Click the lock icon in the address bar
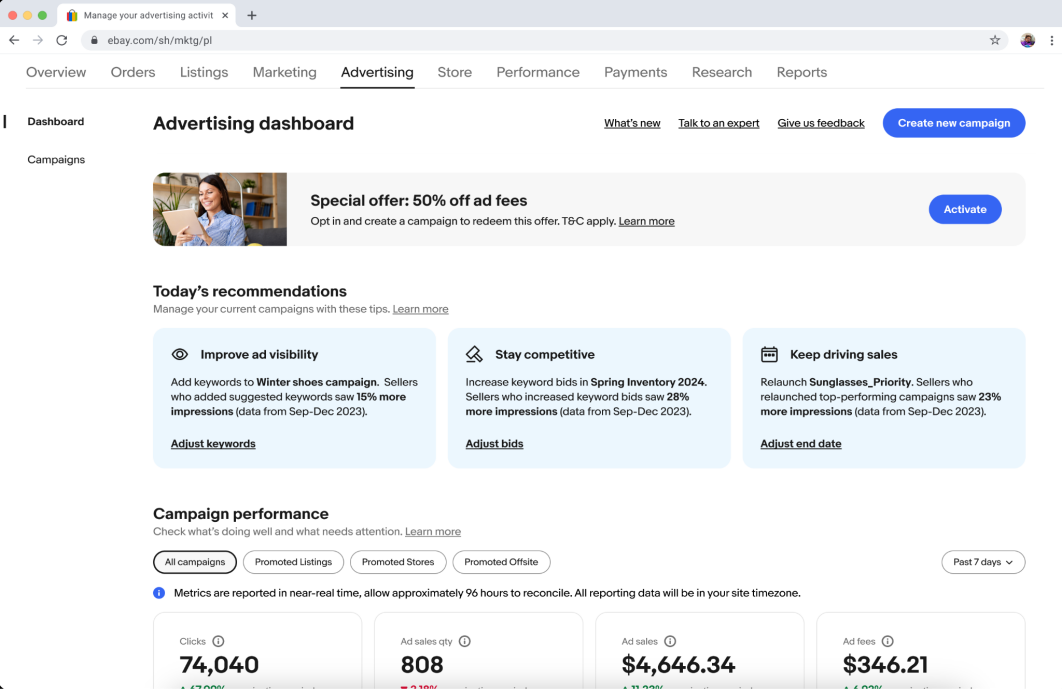 (94, 40)
